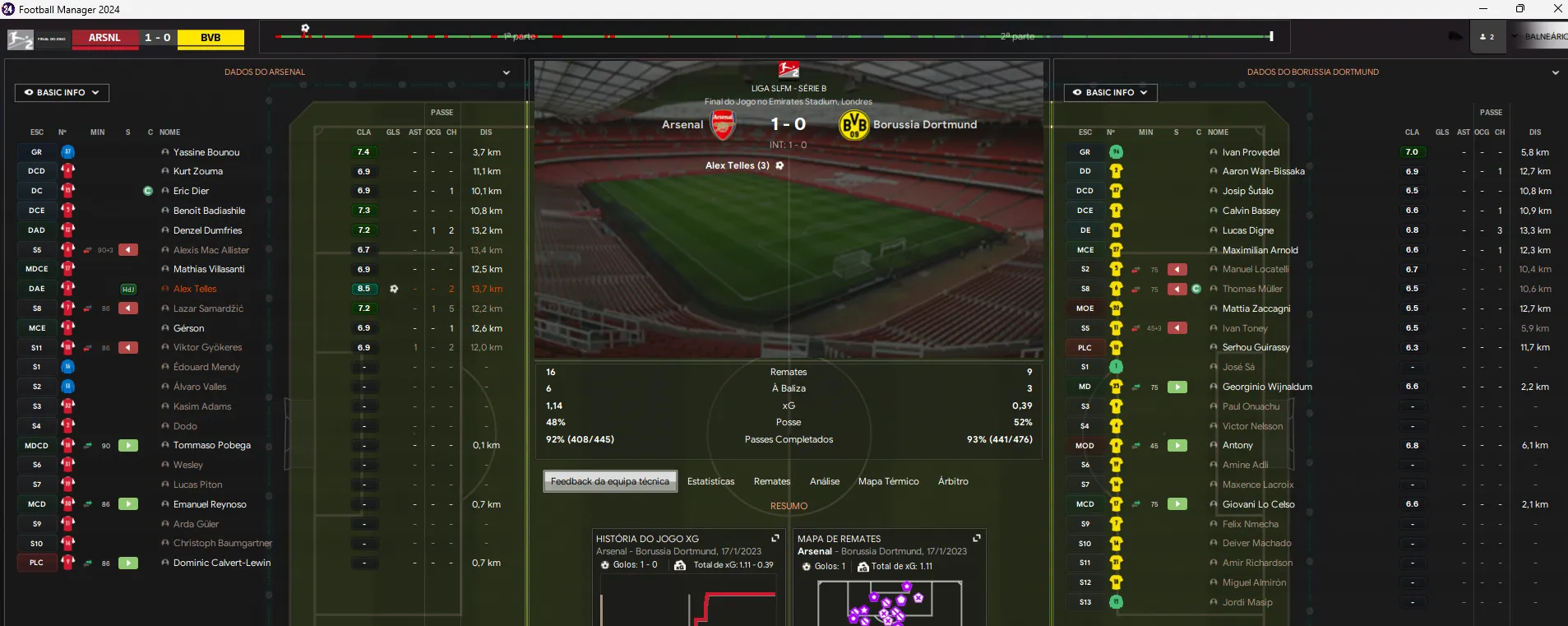This screenshot has width=1568, height=626.
Task: Switch to the Estatísticas tab
Action: (x=710, y=481)
